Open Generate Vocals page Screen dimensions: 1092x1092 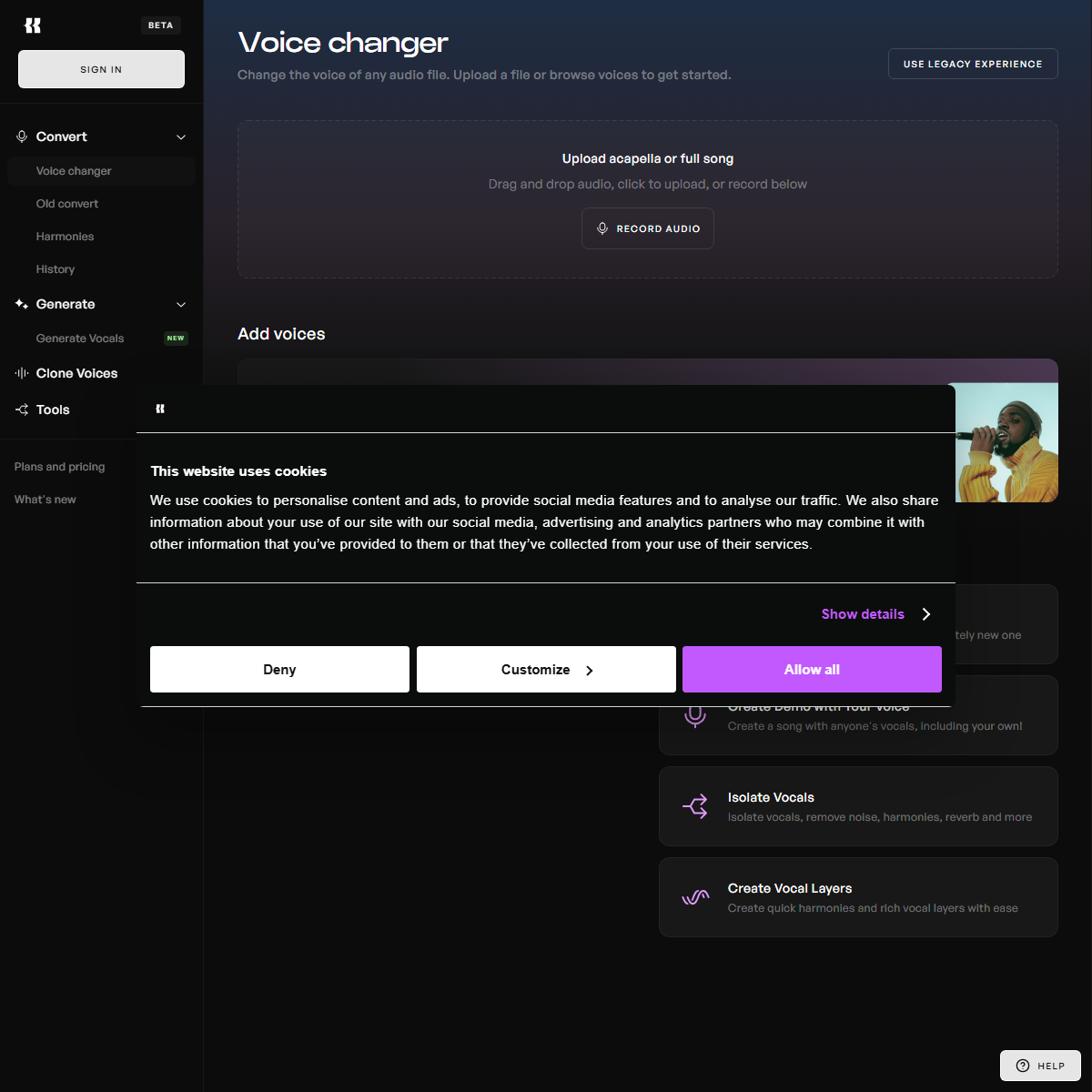[80, 339]
